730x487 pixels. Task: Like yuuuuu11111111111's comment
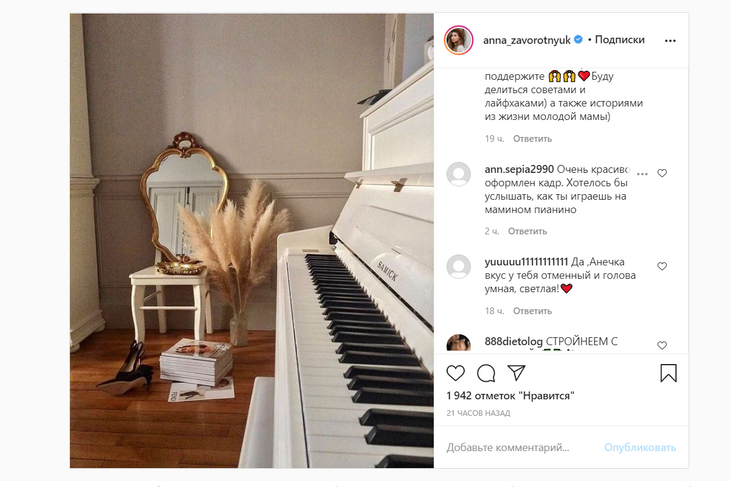click(662, 266)
